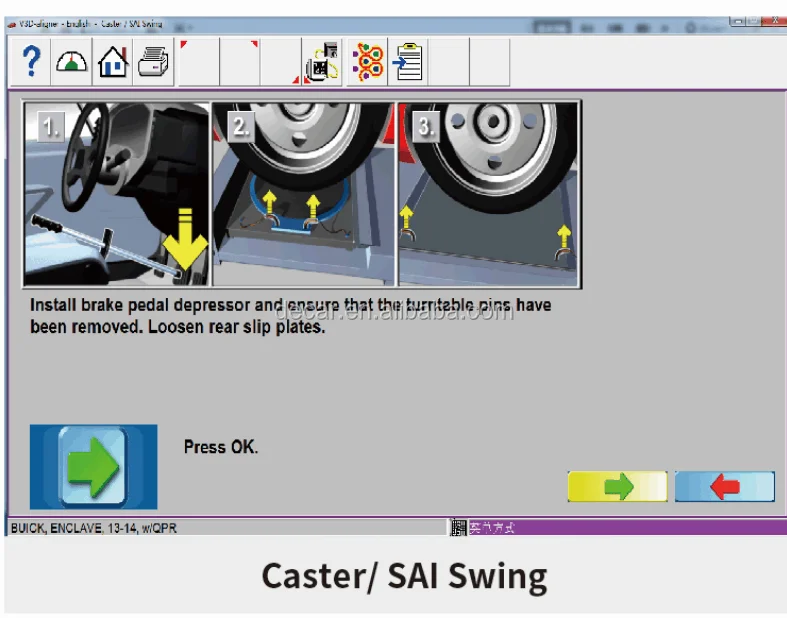Select step 1 brake pedal depressor image

(x=116, y=194)
